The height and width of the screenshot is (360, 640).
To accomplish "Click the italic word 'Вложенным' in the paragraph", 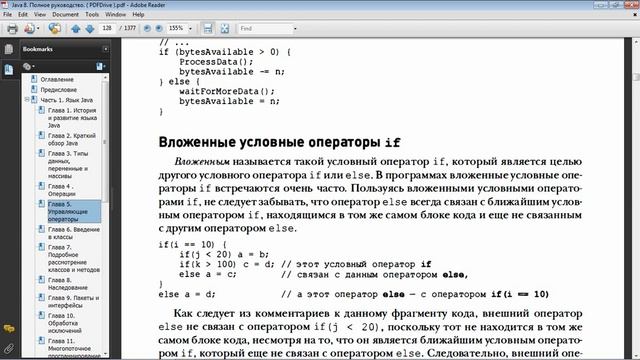I will click(202, 162).
